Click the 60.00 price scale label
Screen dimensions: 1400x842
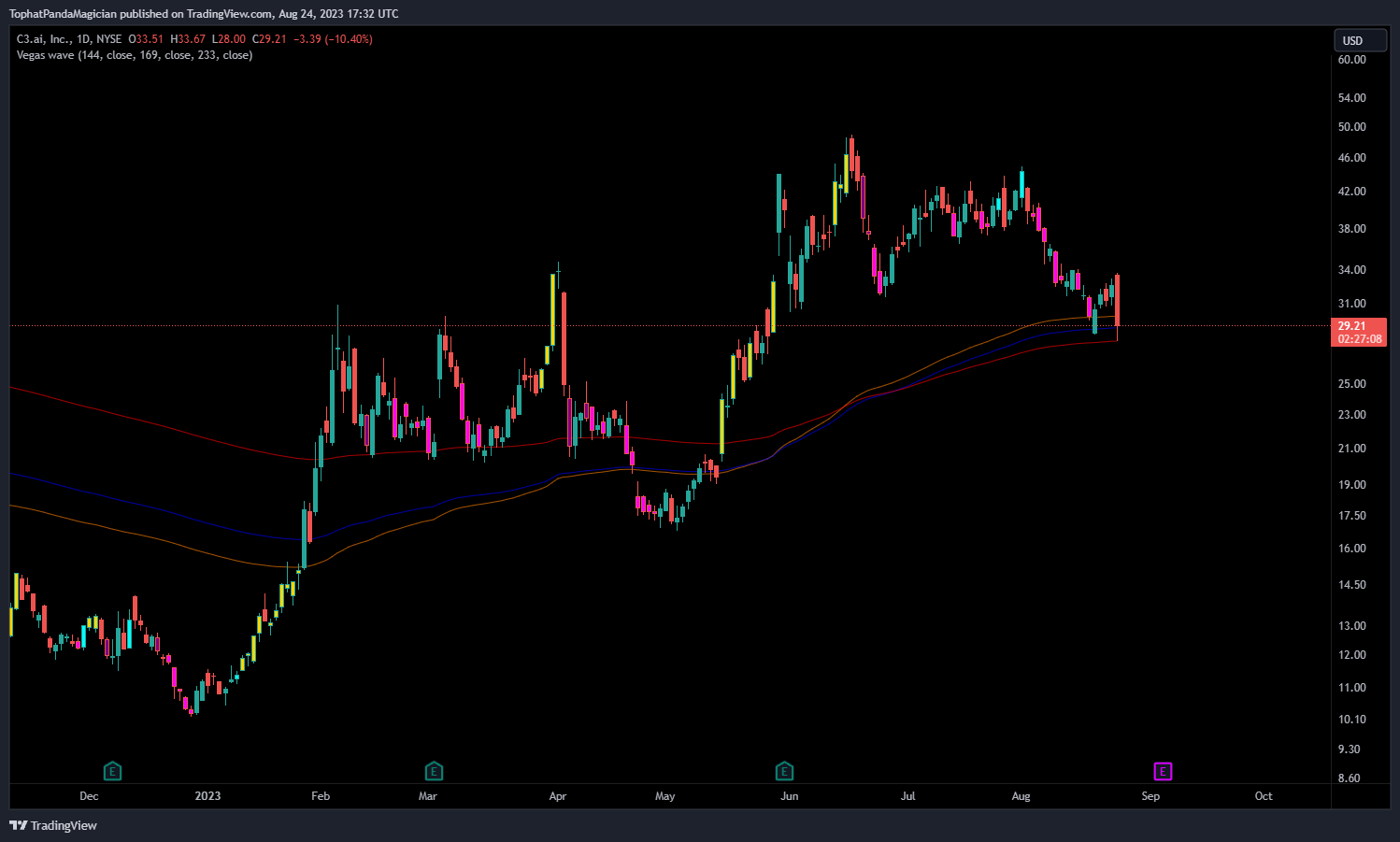pyautogui.click(x=1351, y=60)
